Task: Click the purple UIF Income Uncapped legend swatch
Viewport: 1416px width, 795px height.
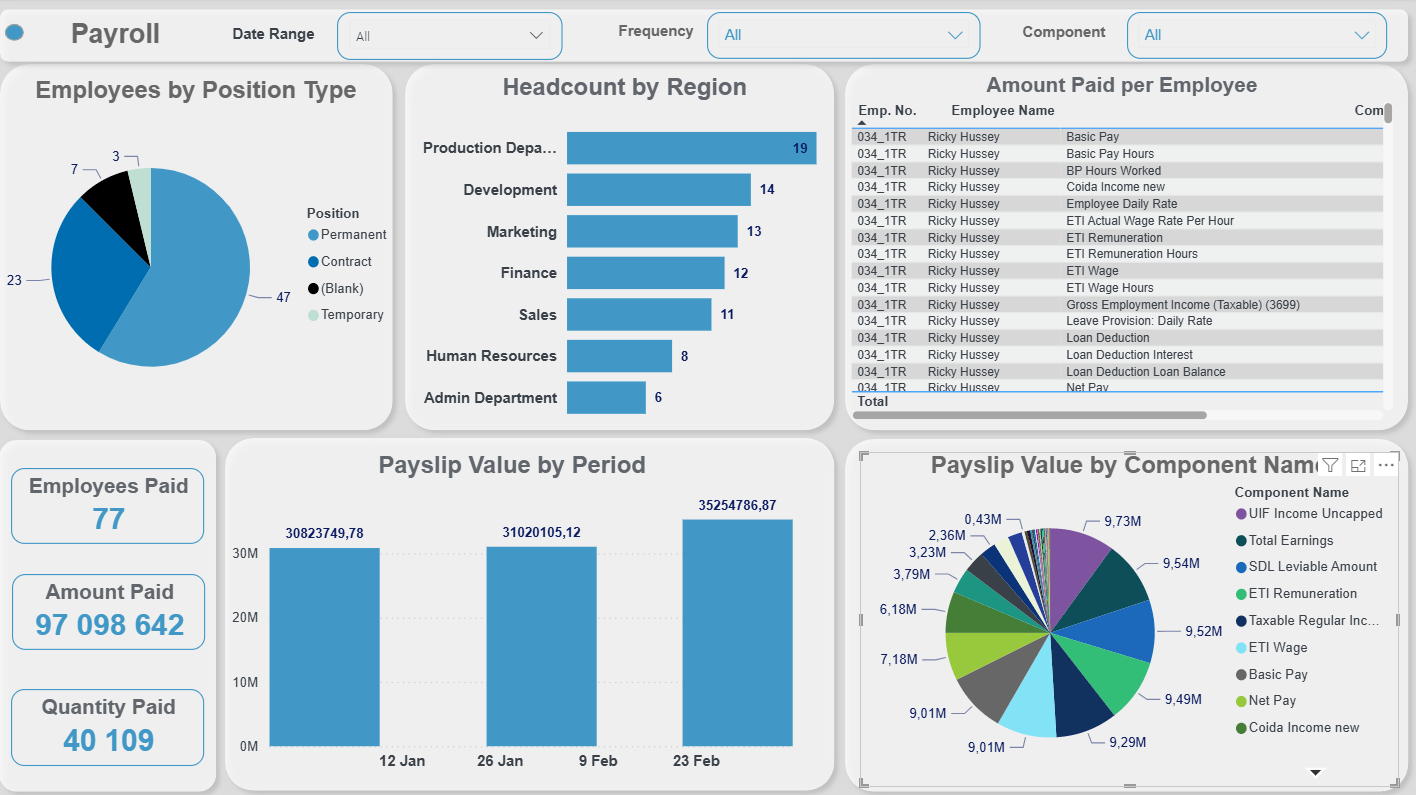Action: [1241, 514]
